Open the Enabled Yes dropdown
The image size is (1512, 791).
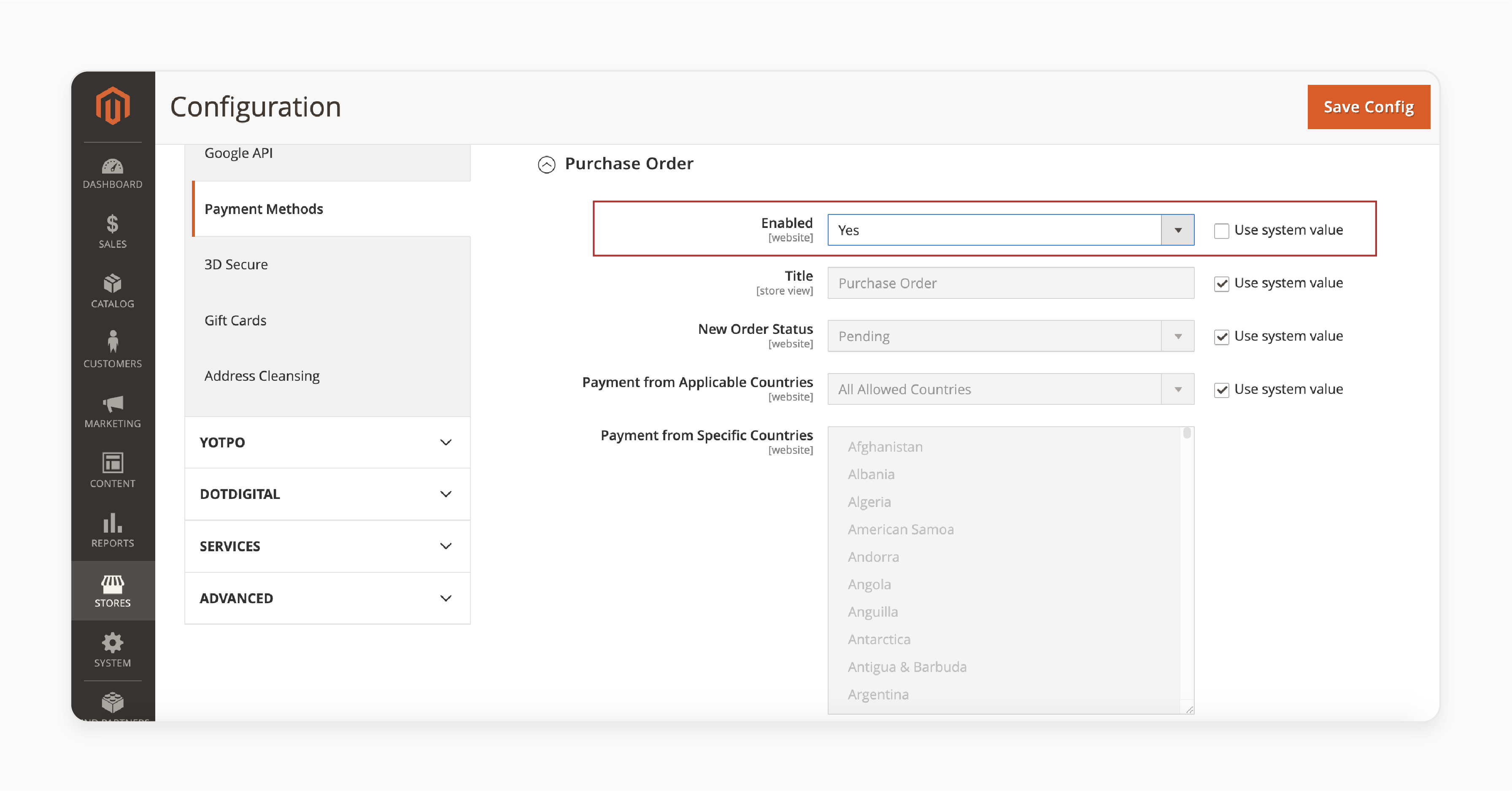tap(1011, 230)
